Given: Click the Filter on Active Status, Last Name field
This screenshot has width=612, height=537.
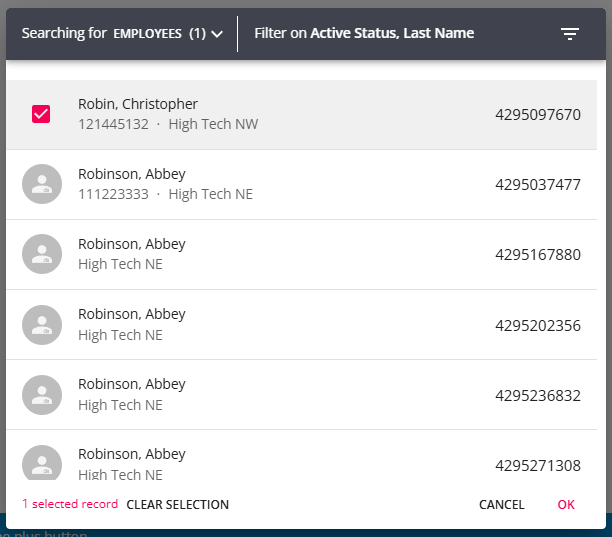Looking at the screenshot, I should coord(364,33).
